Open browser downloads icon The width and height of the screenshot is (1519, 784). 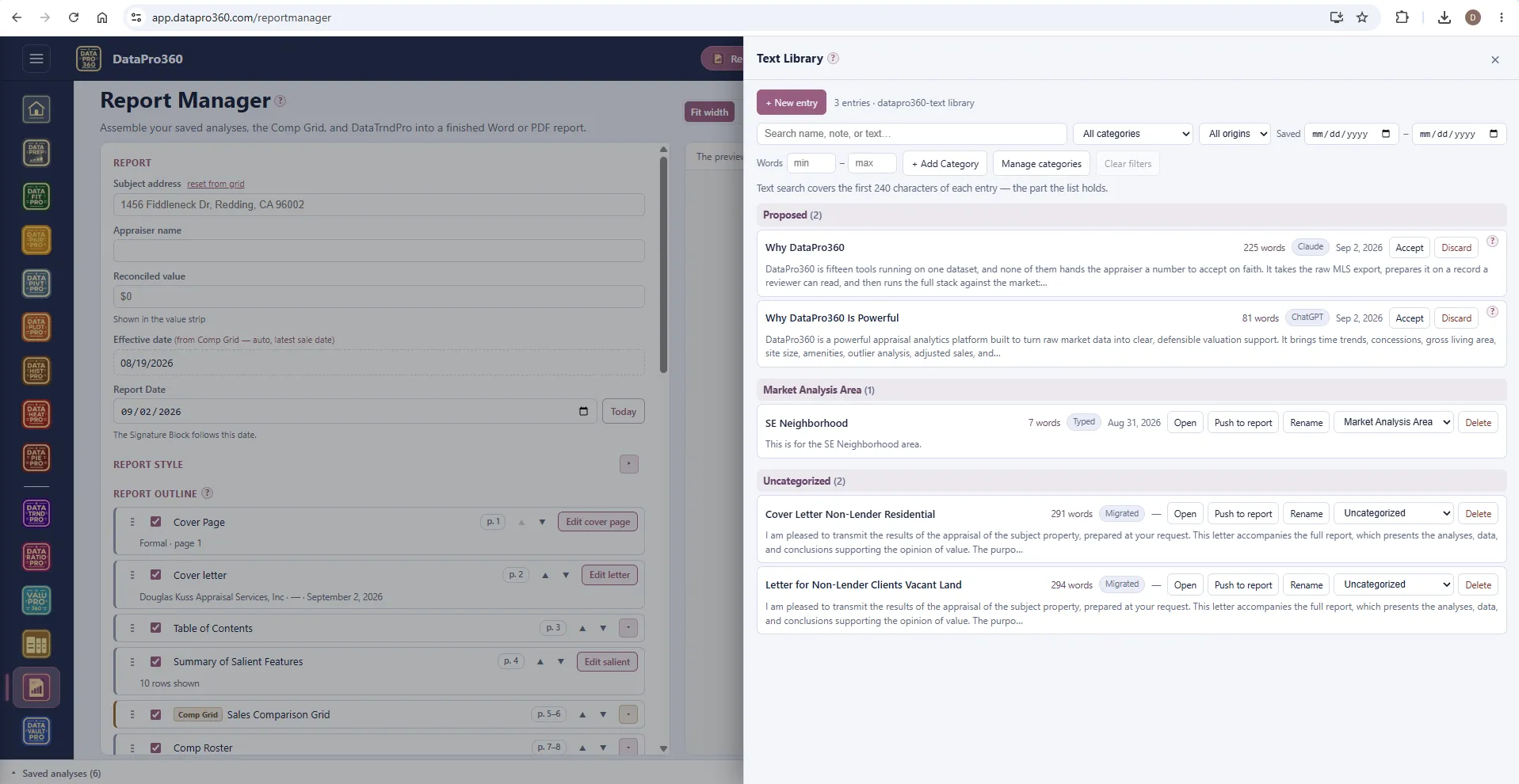(x=1445, y=17)
